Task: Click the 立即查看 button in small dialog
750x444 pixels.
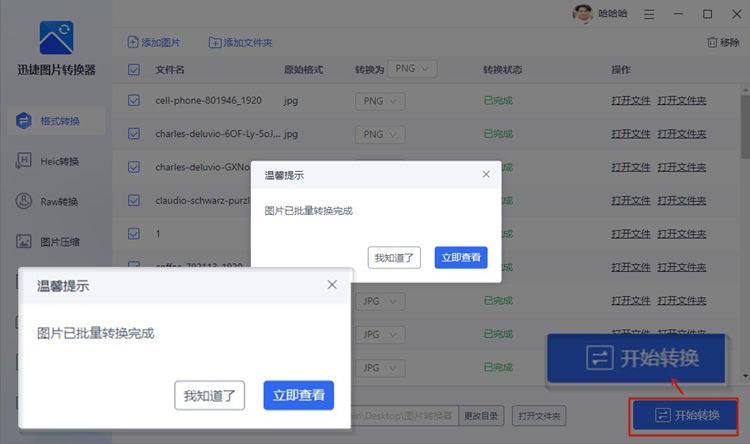Action: click(x=461, y=257)
